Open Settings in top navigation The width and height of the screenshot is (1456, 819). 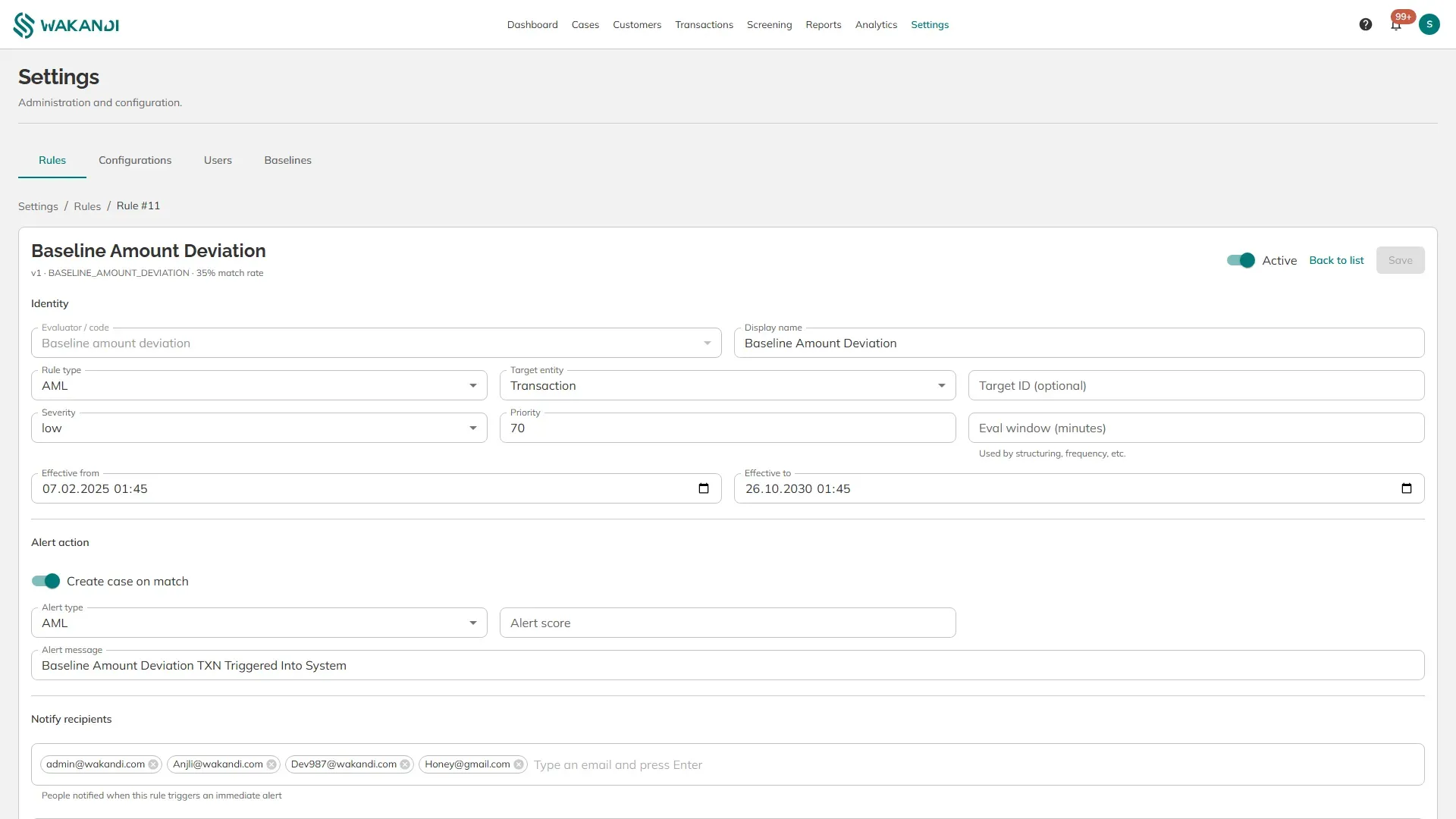point(930,25)
